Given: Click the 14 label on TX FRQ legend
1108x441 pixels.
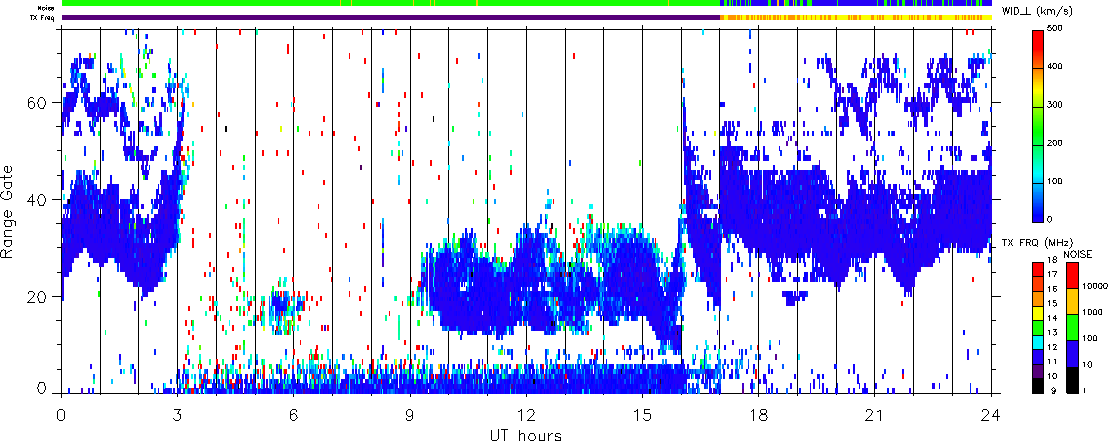Looking at the screenshot, I should pyautogui.click(x=1053, y=318).
